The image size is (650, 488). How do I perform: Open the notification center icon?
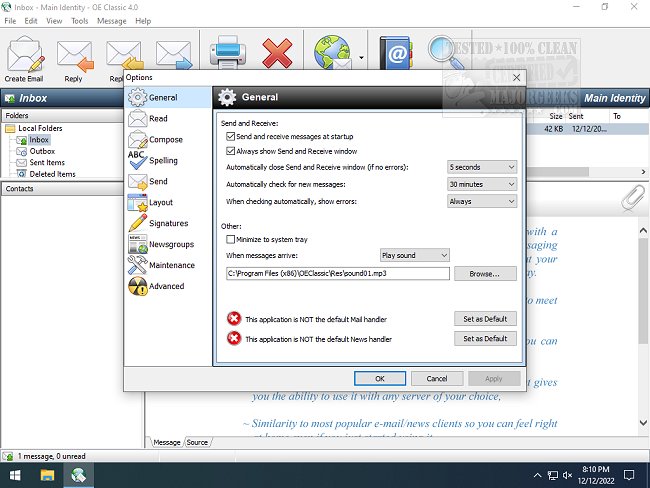629,475
